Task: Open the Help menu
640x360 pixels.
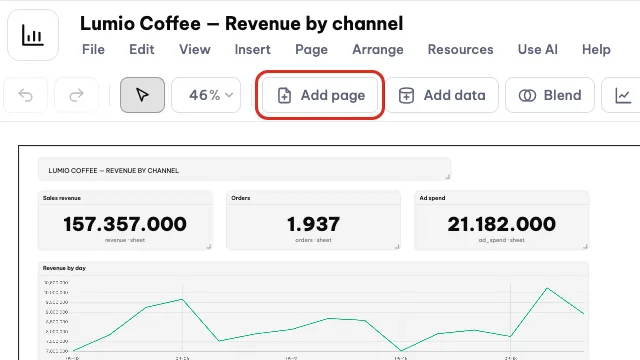Action: click(x=596, y=49)
